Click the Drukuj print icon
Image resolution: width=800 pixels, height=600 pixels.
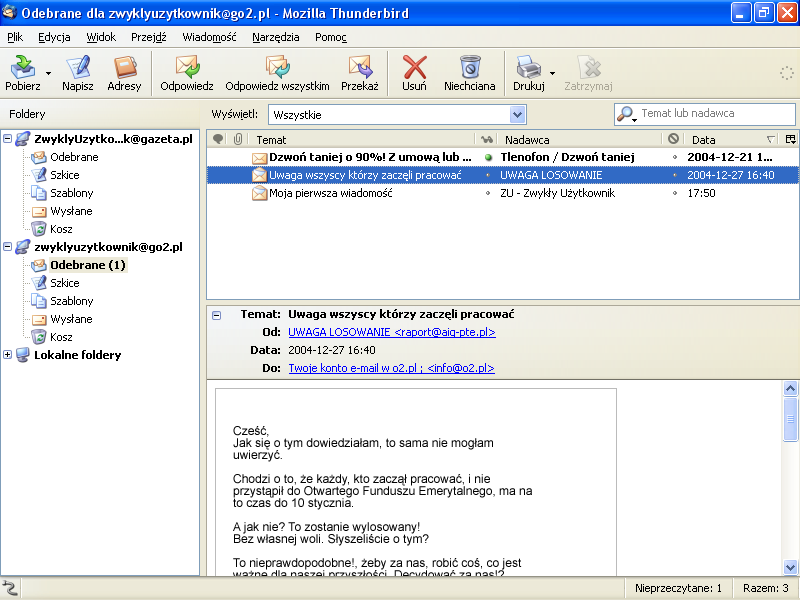pos(529,67)
